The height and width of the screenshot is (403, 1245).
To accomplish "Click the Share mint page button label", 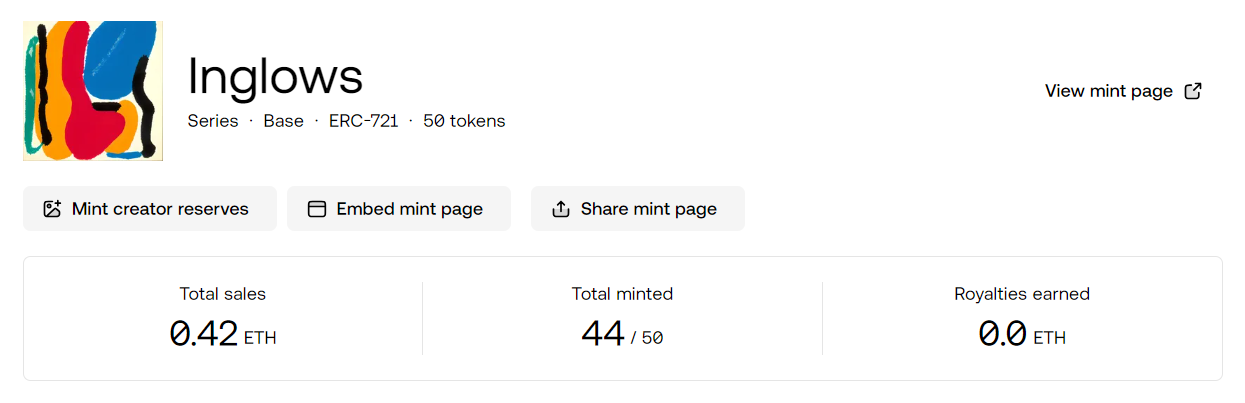I will pos(649,209).
